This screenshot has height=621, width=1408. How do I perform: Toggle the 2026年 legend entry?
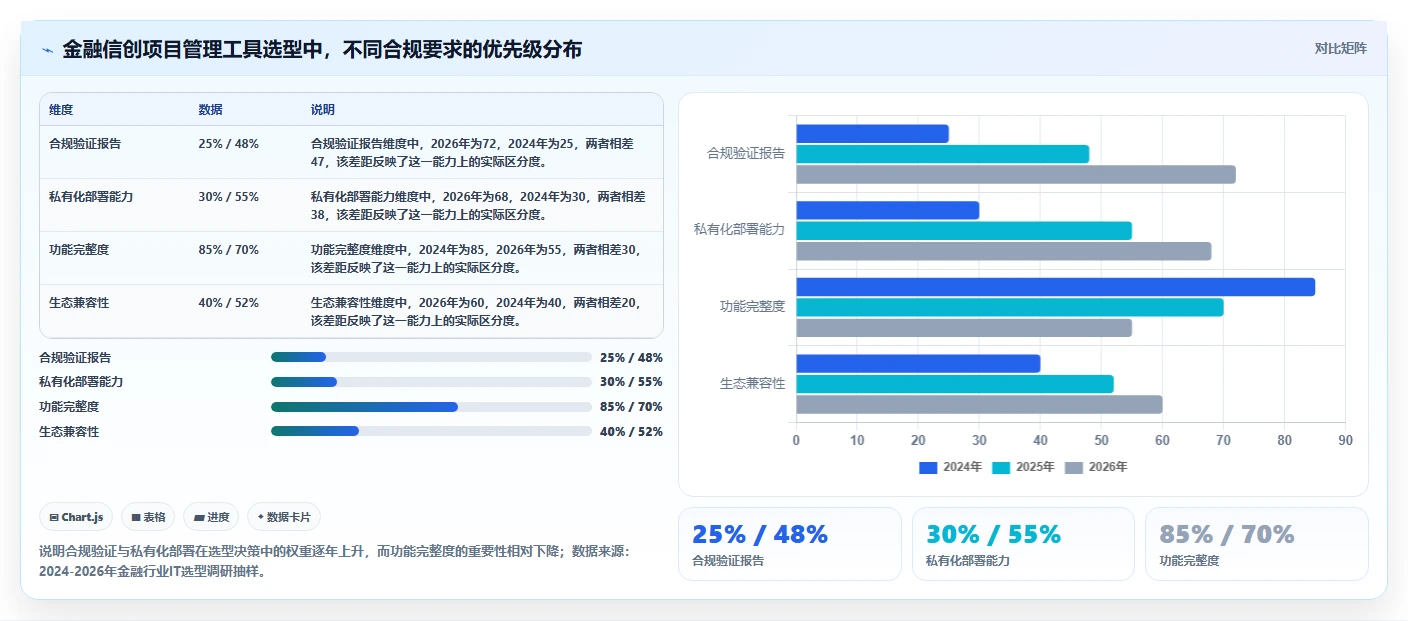click(x=1097, y=467)
